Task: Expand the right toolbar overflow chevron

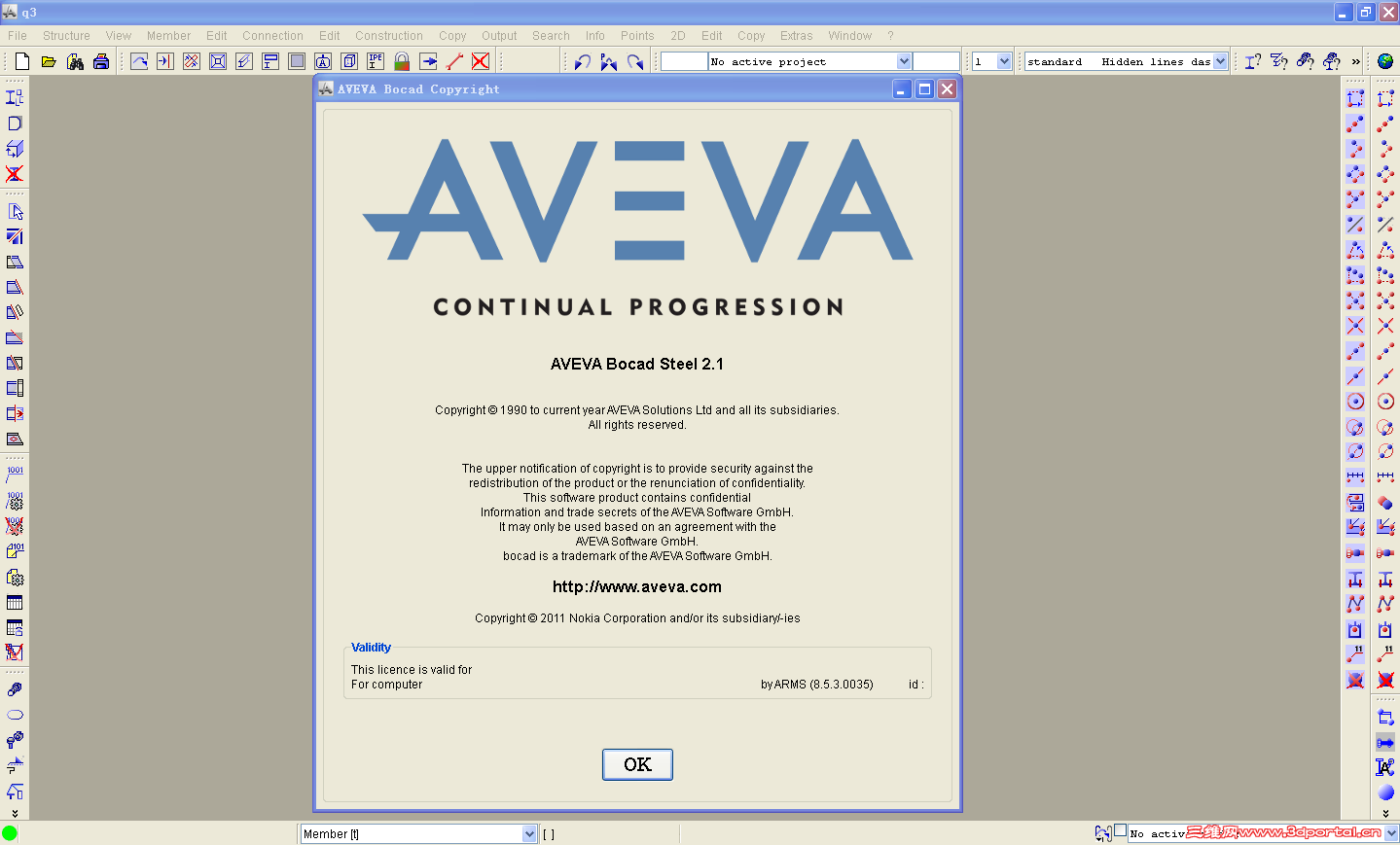Action: (1385, 813)
